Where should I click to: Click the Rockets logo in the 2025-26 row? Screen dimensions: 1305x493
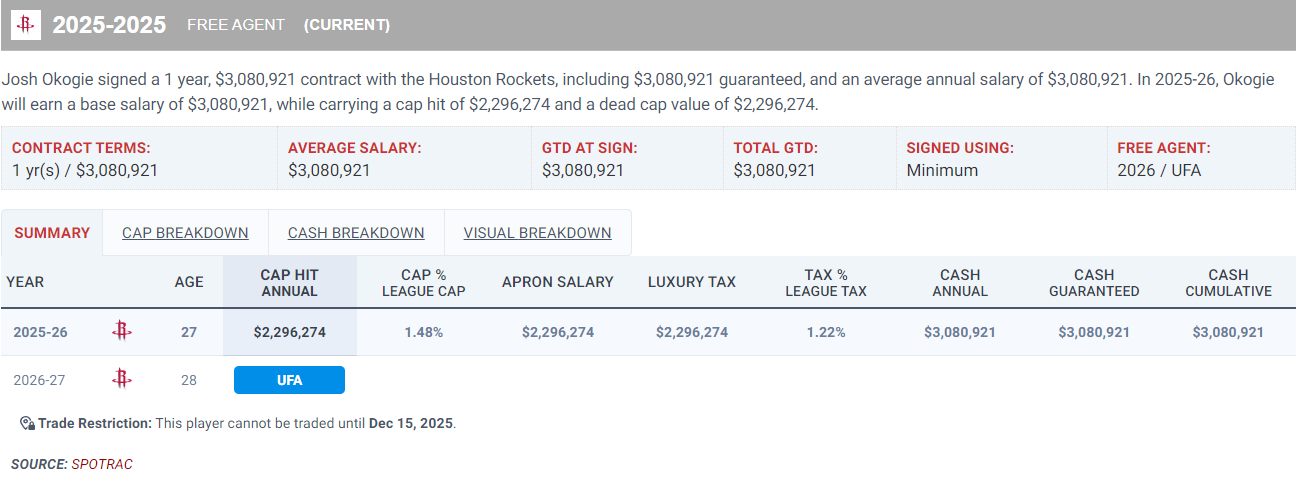point(121,332)
